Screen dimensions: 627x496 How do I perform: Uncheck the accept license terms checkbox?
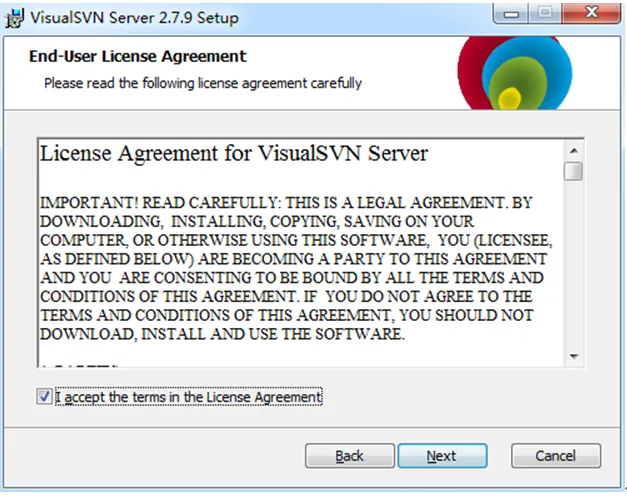pos(44,397)
